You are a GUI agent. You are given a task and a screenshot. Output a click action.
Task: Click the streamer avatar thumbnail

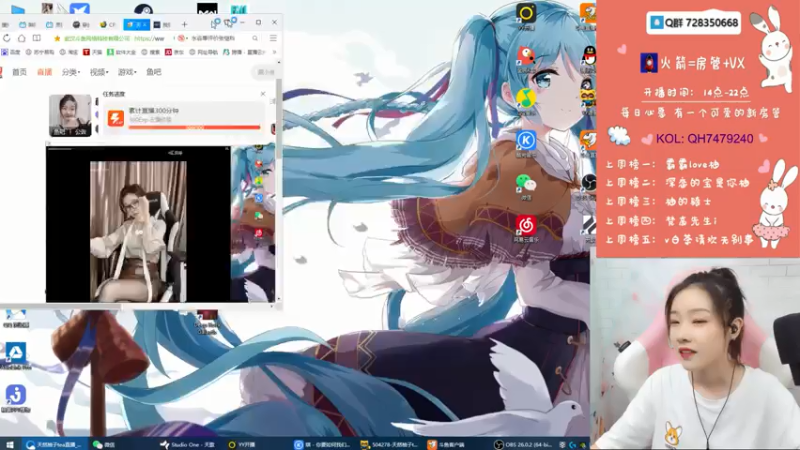[70, 115]
